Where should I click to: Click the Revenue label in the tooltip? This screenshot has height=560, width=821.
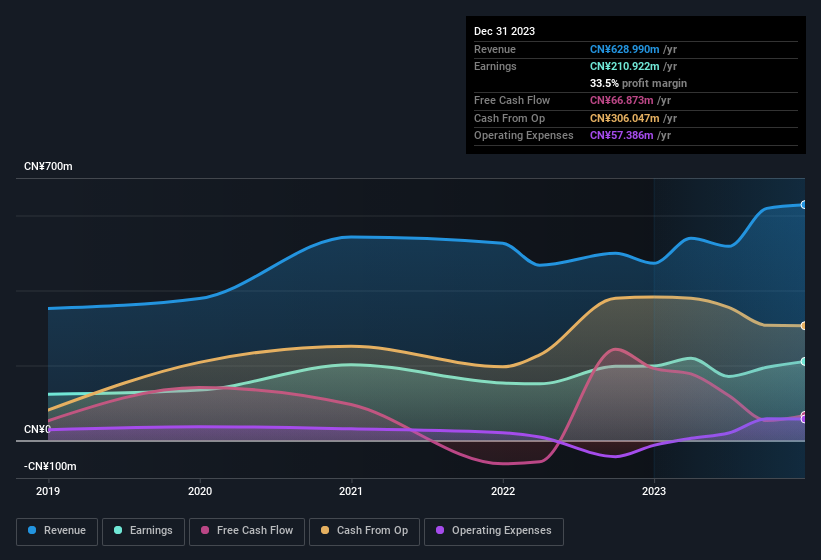[x=495, y=49]
